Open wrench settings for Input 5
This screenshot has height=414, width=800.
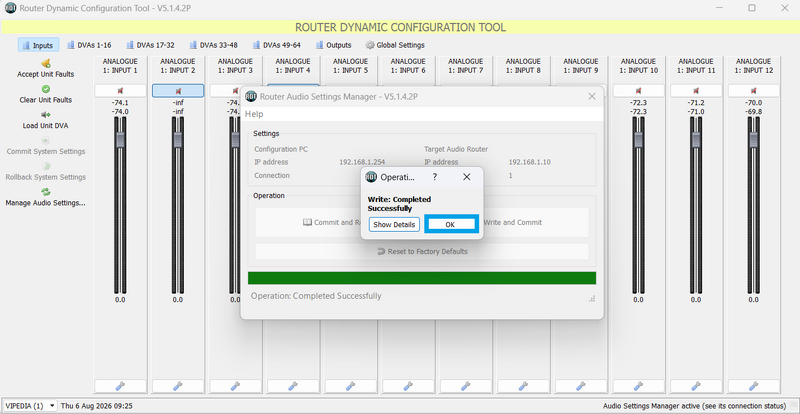(x=351, y=386)
